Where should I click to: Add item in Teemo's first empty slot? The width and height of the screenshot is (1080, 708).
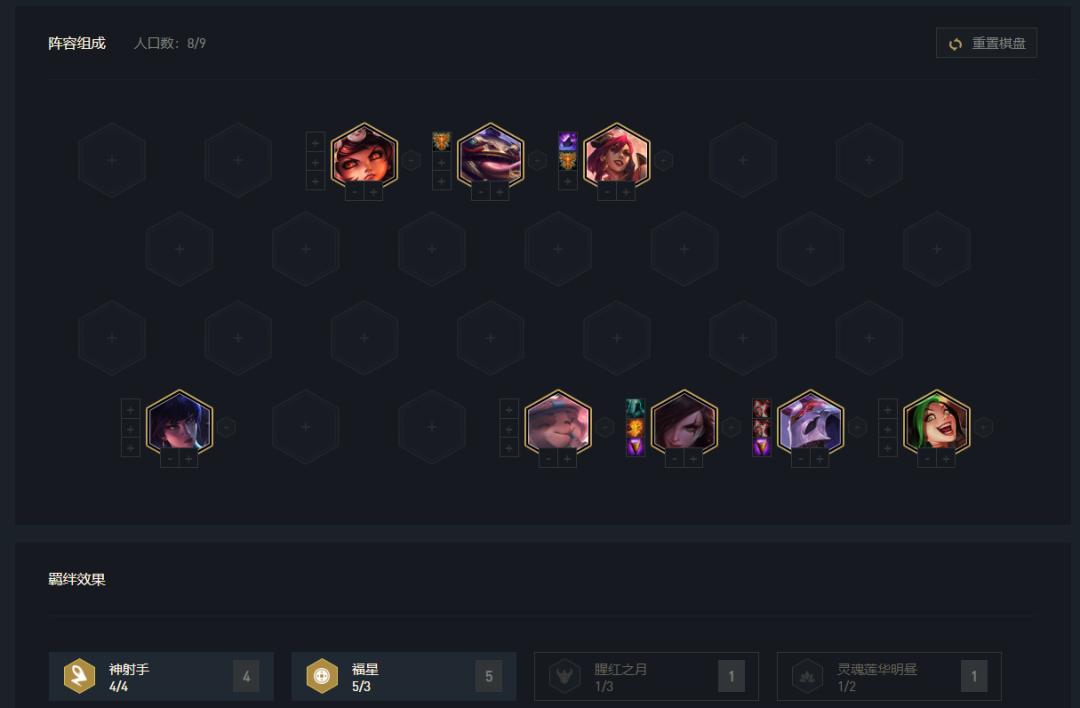[509, 408]
